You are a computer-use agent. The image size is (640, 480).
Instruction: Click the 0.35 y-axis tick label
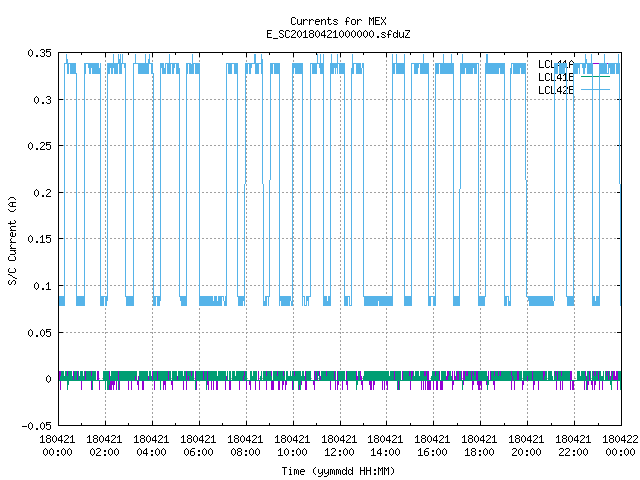40,53
